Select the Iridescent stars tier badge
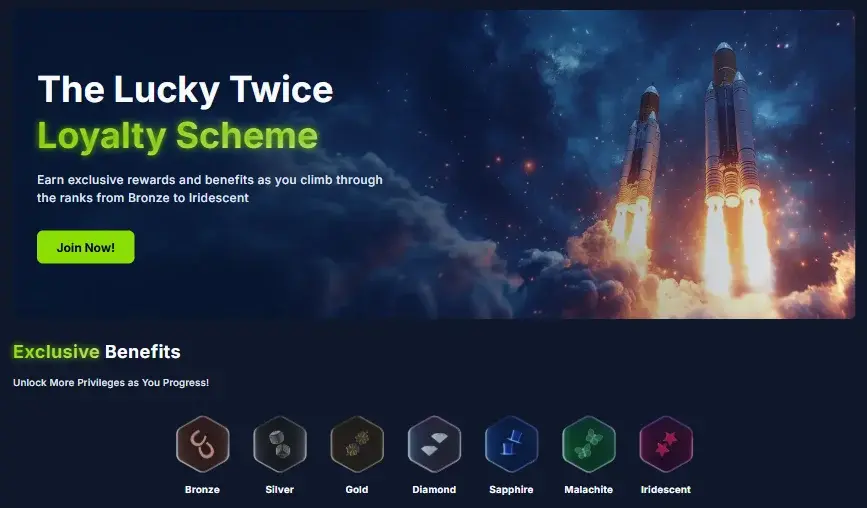The image size is (867, 508). coord(666,444)
